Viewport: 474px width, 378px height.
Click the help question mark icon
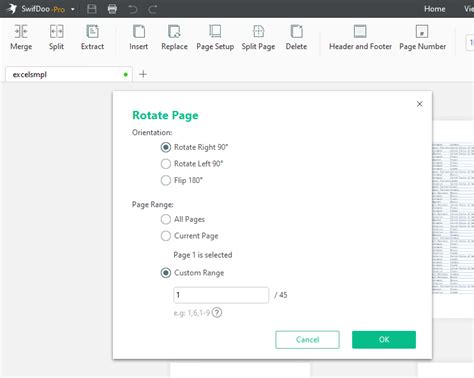[217, 313]
